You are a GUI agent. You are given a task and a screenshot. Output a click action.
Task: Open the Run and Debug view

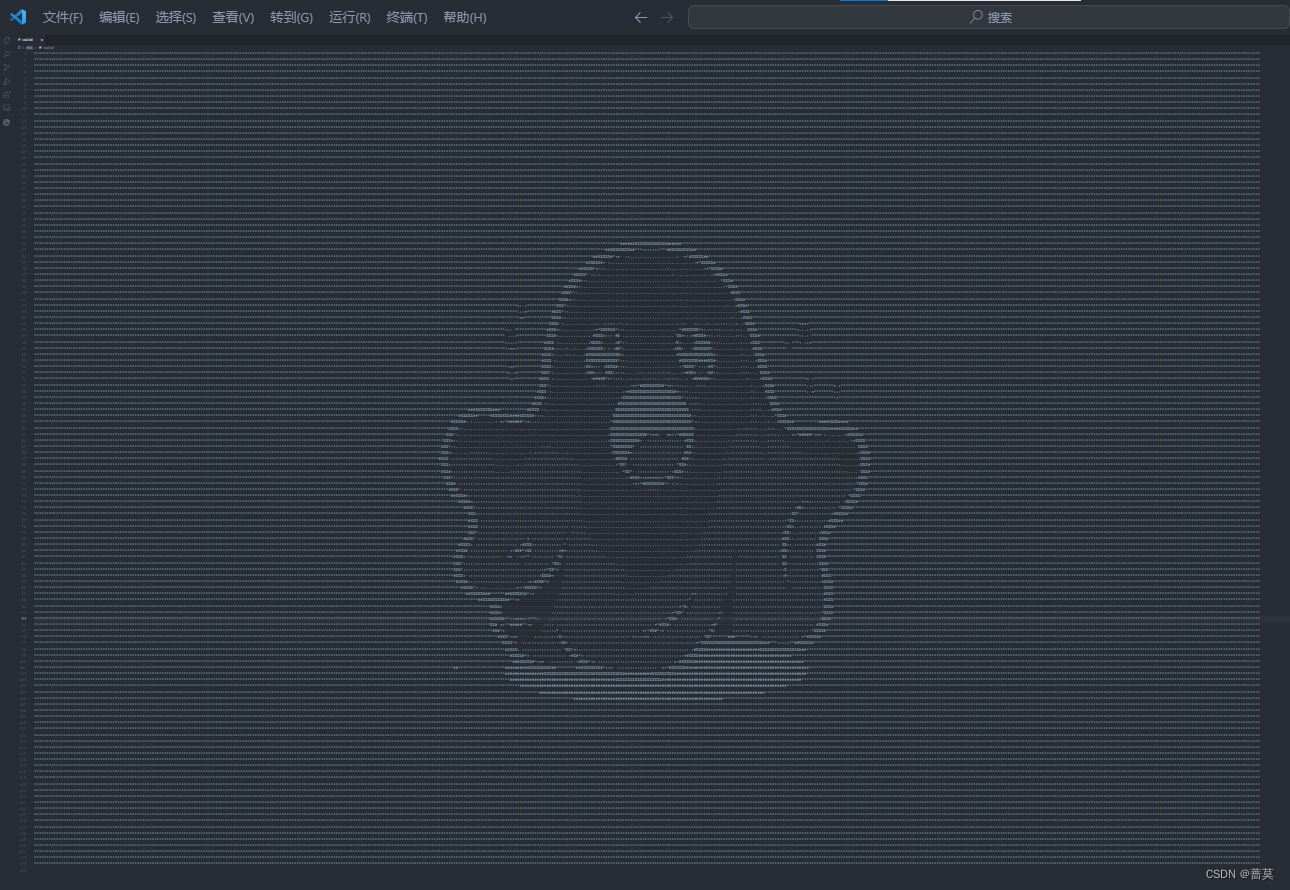[x=7, y=81]
